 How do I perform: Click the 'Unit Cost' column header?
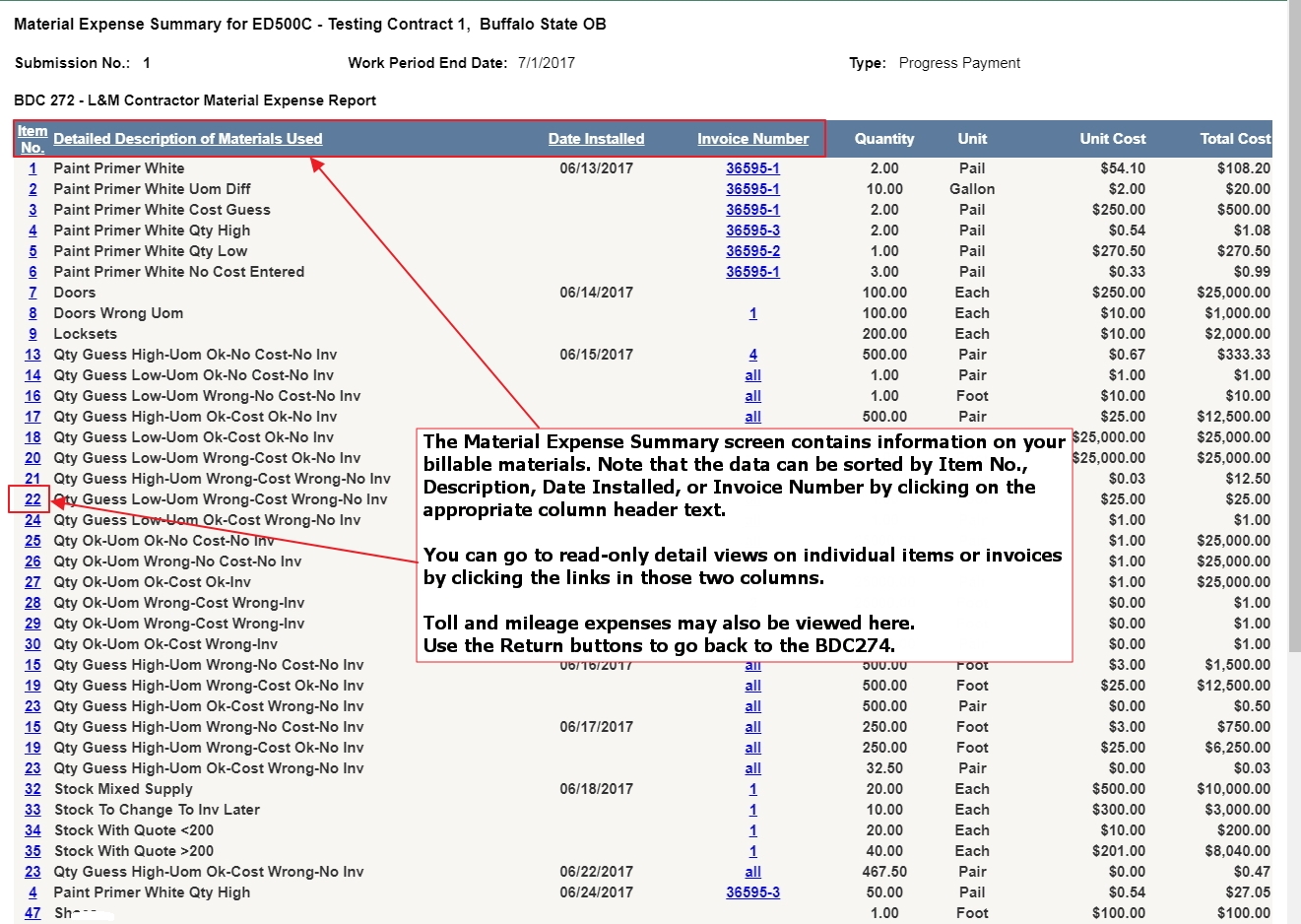tap(1113, 139)
